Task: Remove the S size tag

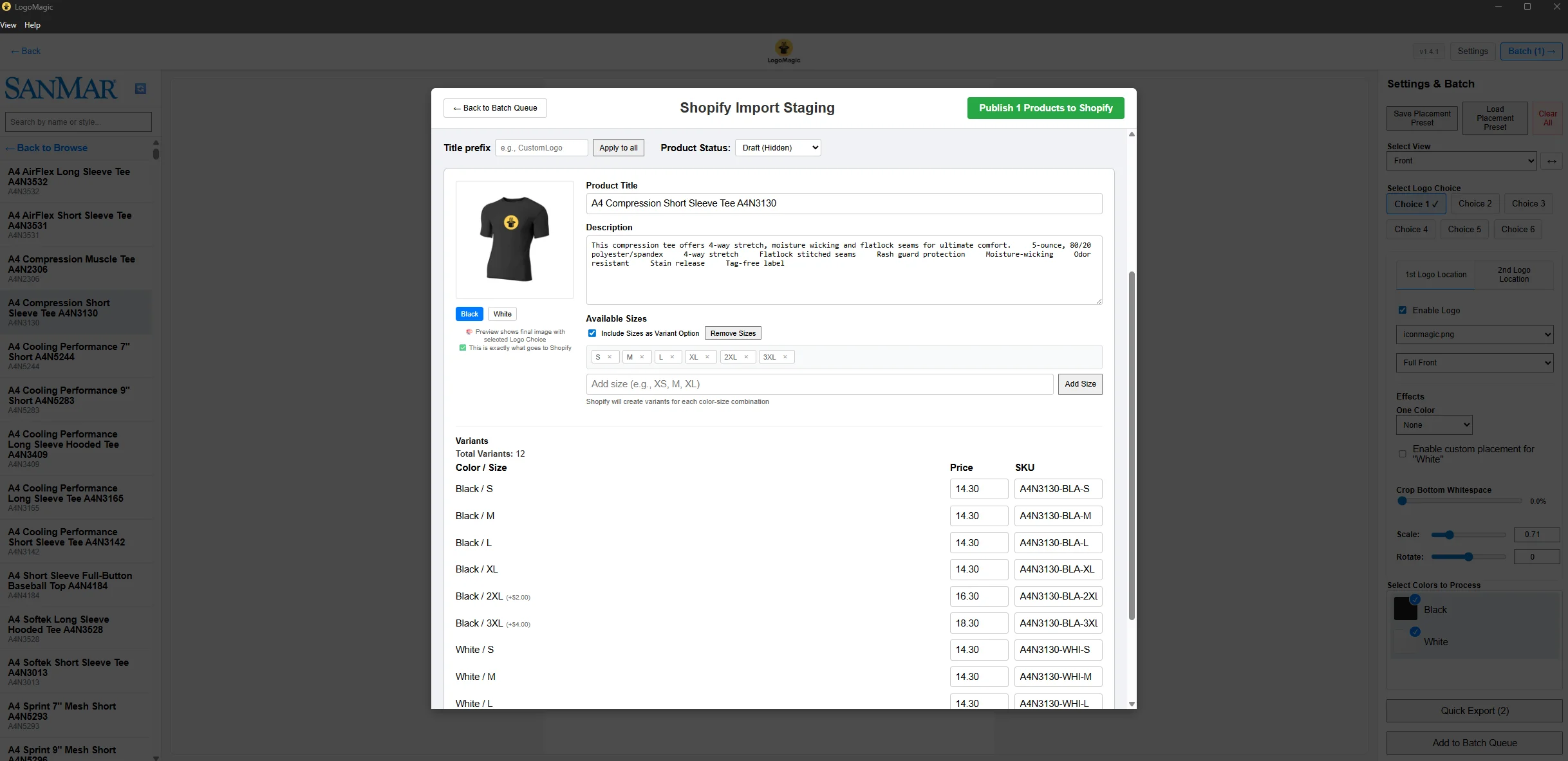Action: 610,357
